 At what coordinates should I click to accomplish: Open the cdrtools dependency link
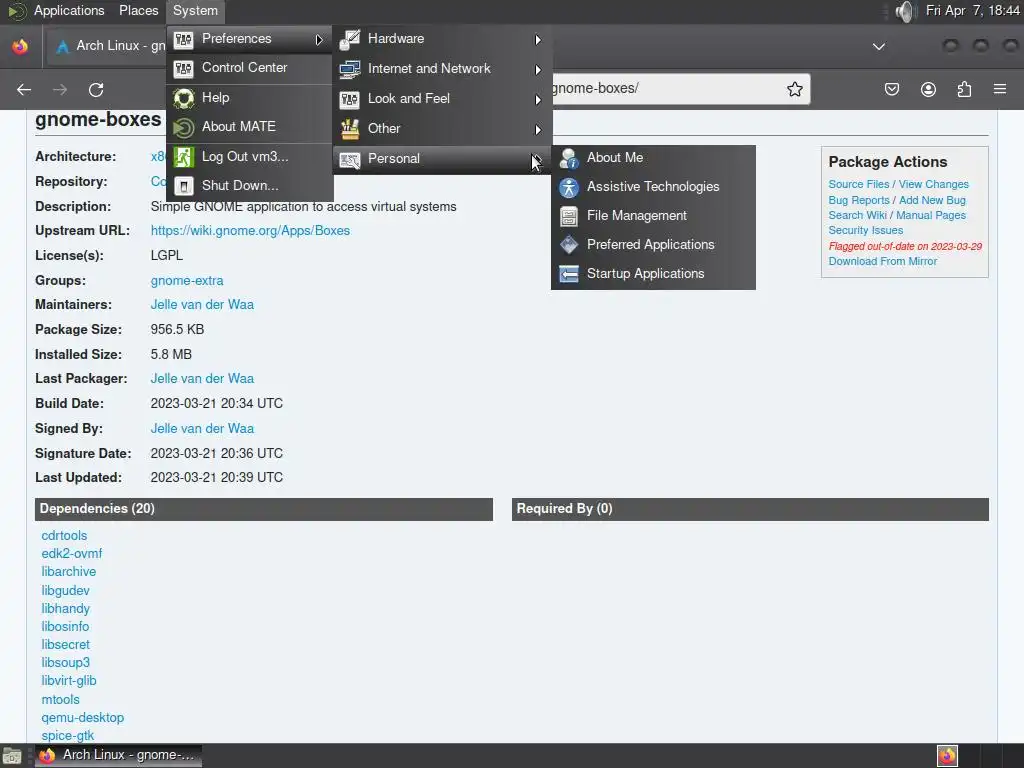pyautogui.click(x=64, y=536)
